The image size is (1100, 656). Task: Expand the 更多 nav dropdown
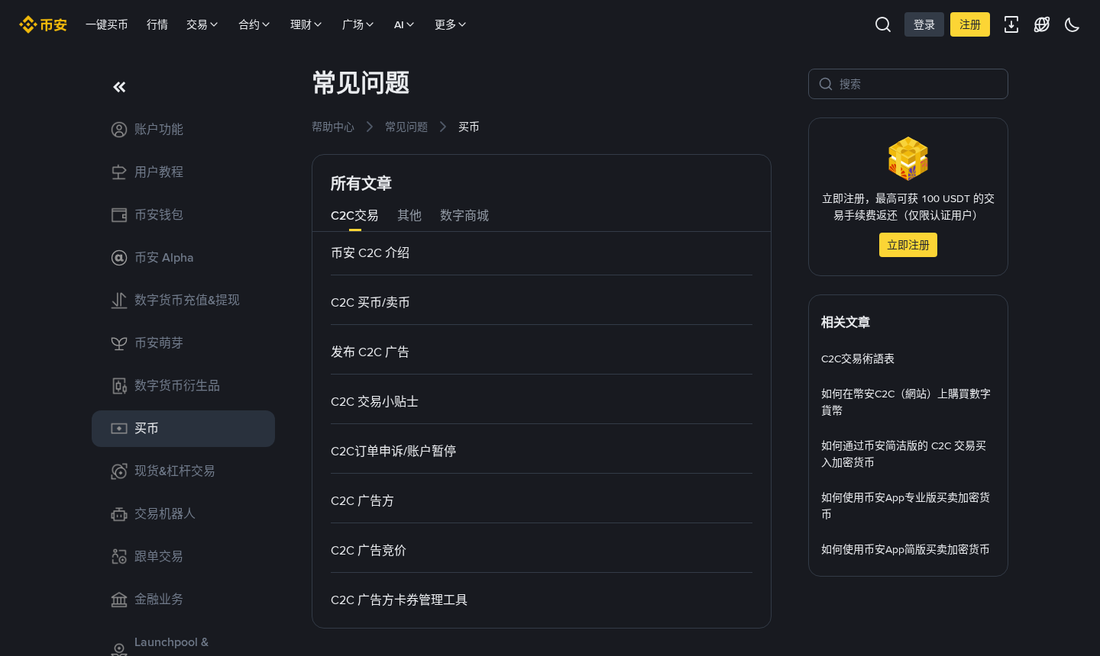point(450,25)
